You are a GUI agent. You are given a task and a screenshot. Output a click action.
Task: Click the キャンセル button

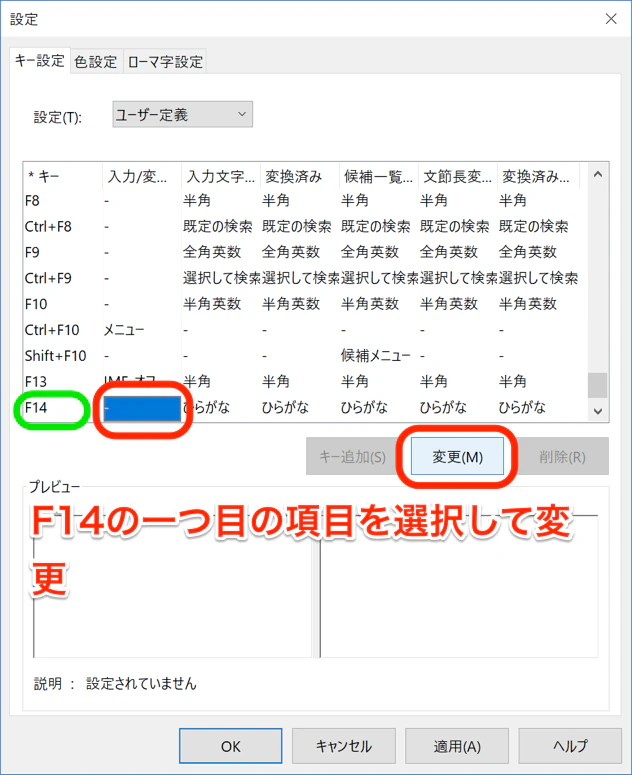(x=344, y=745)
